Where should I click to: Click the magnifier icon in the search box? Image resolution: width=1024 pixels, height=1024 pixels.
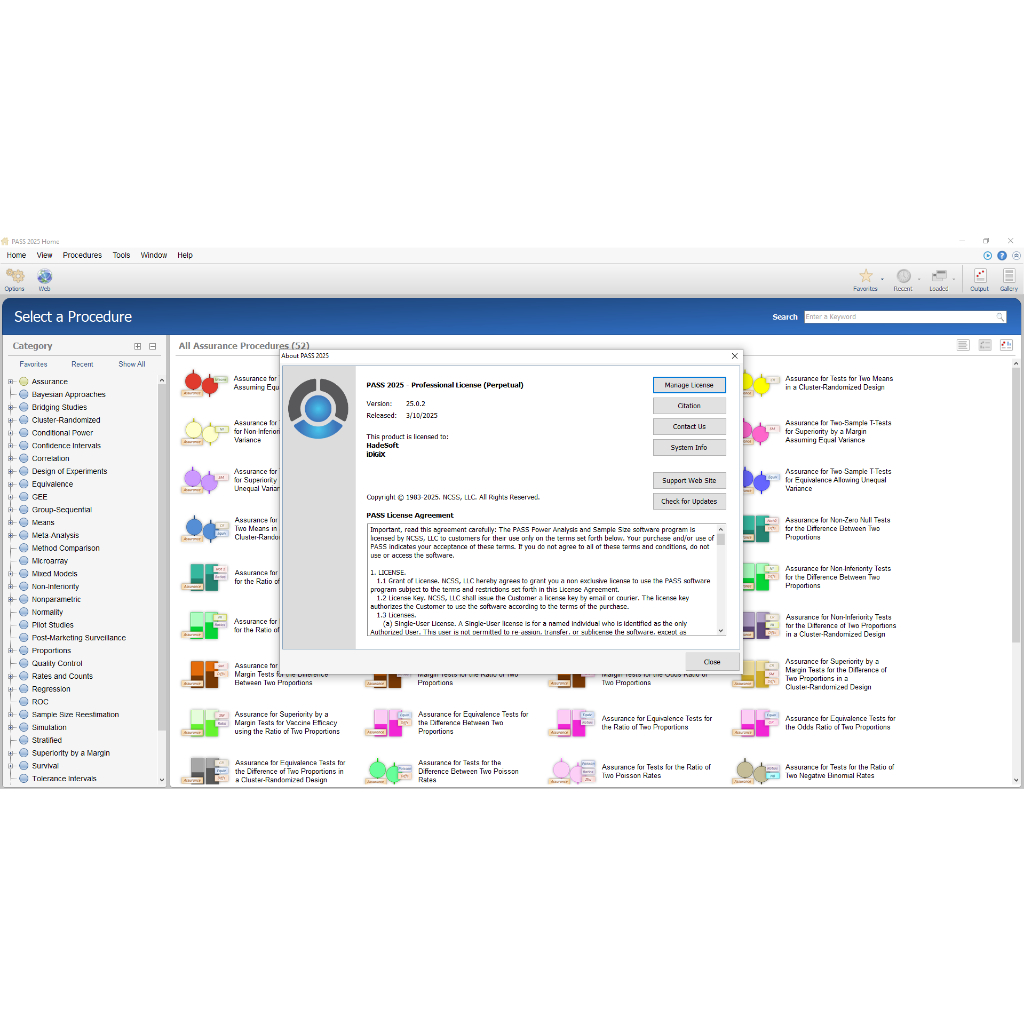point(1000,317)
